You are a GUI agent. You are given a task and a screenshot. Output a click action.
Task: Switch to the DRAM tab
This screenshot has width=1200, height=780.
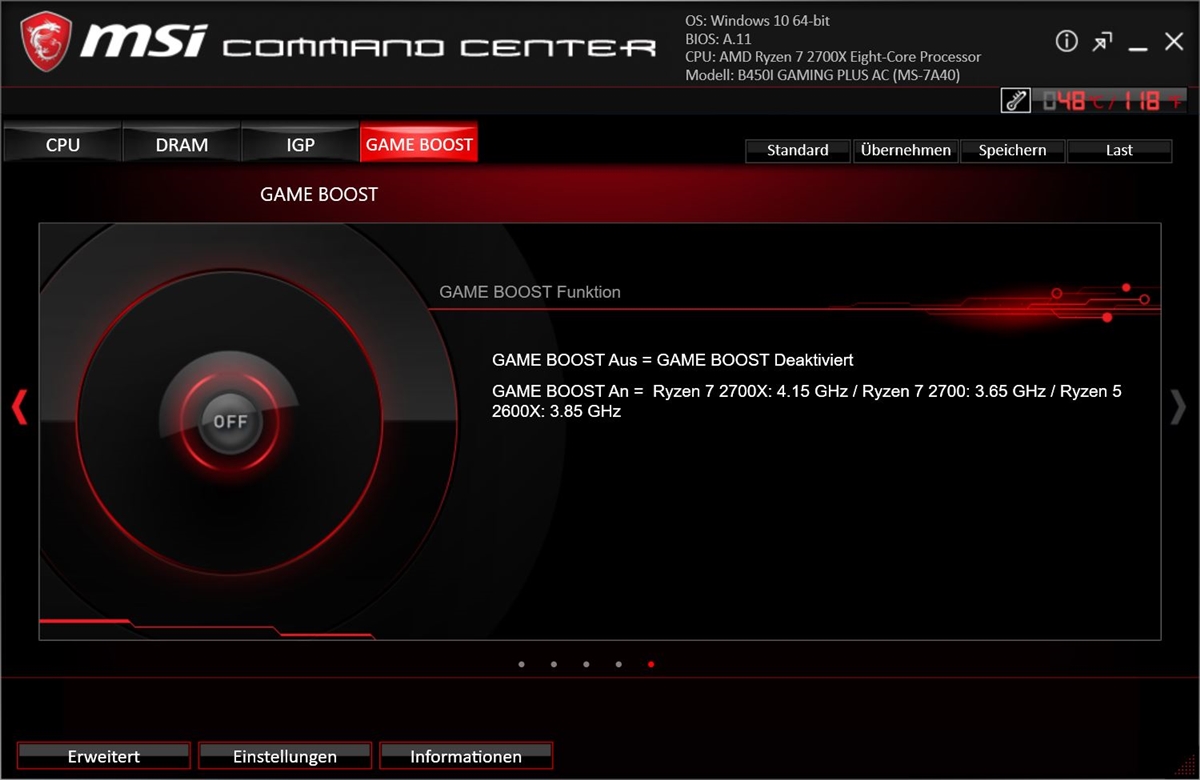point(182,145)
